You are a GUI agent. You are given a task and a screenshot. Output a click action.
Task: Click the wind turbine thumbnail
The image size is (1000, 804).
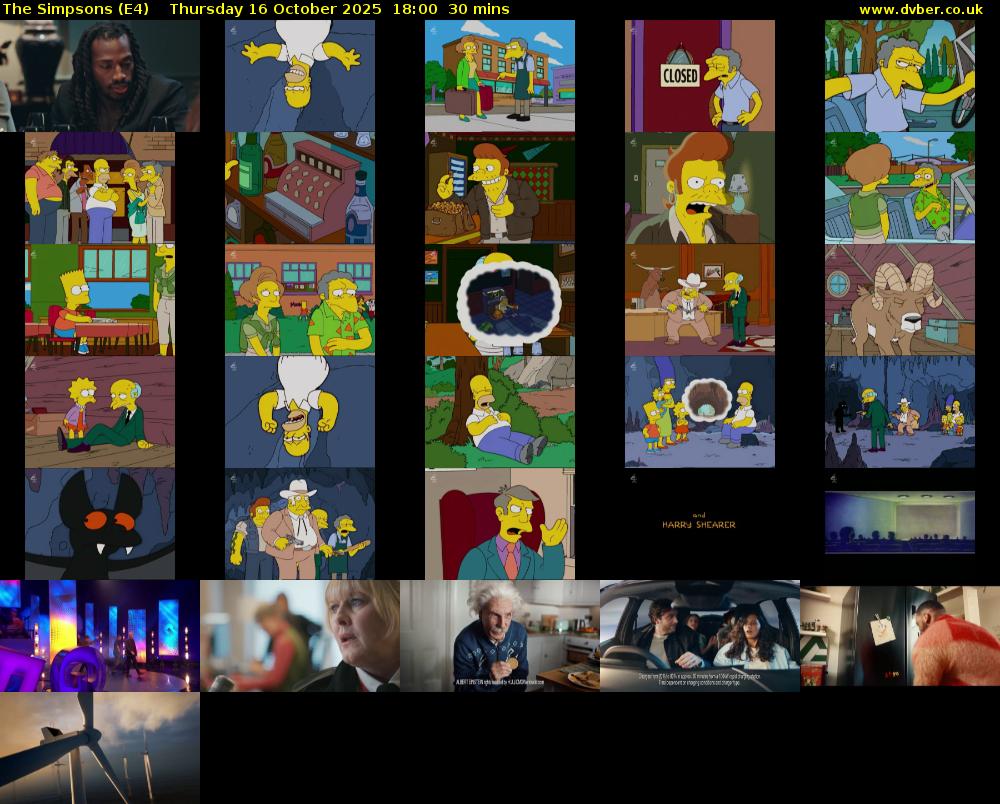click(100, 748)
